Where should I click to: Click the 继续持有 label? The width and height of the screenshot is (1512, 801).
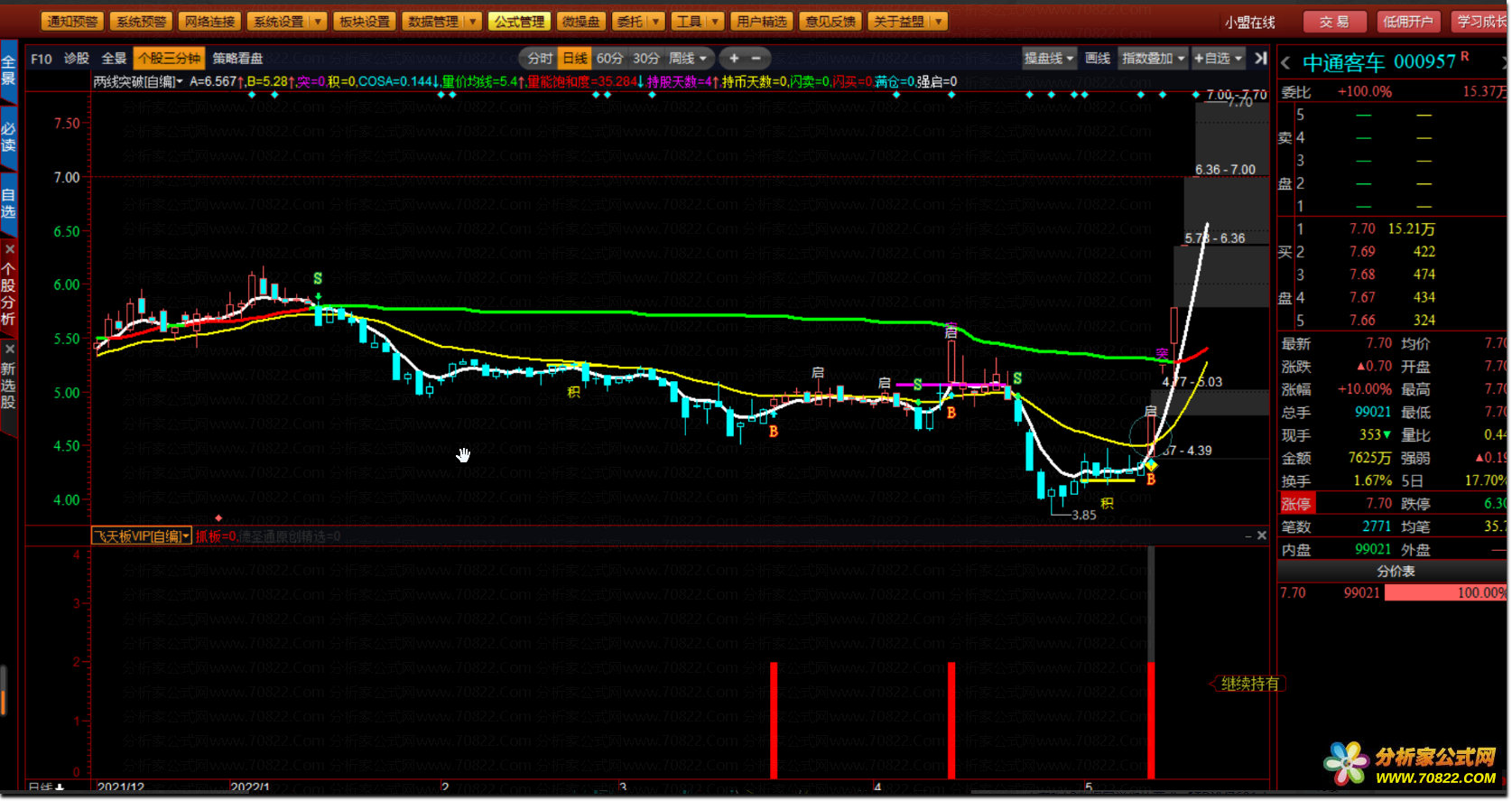click(1249, 684)
